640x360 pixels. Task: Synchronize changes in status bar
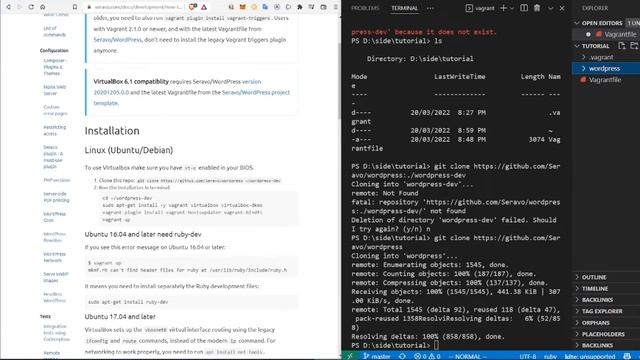pyautogui.click(x=402, y=356)
